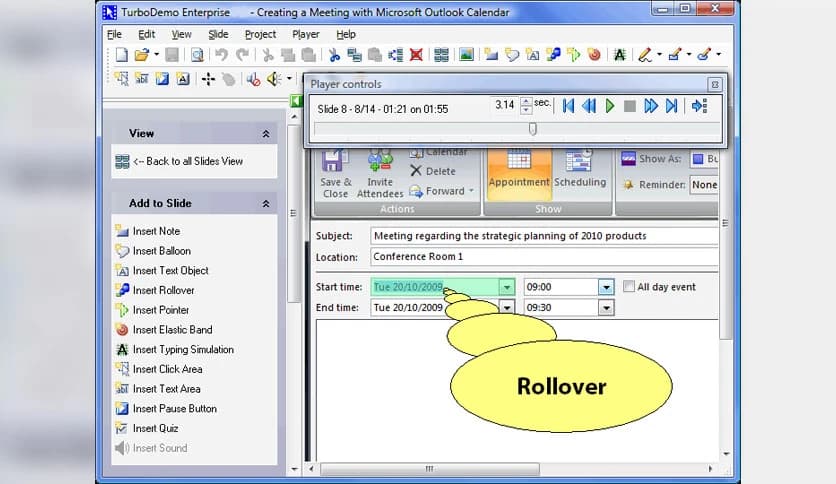Image resolution: width=836 pixels, height=484 pixels.
Task: Open the File menu
Action: click(114, 34)
